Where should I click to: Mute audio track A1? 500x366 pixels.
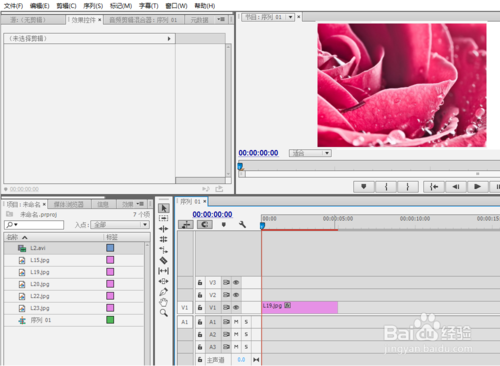tap(236, 322)
